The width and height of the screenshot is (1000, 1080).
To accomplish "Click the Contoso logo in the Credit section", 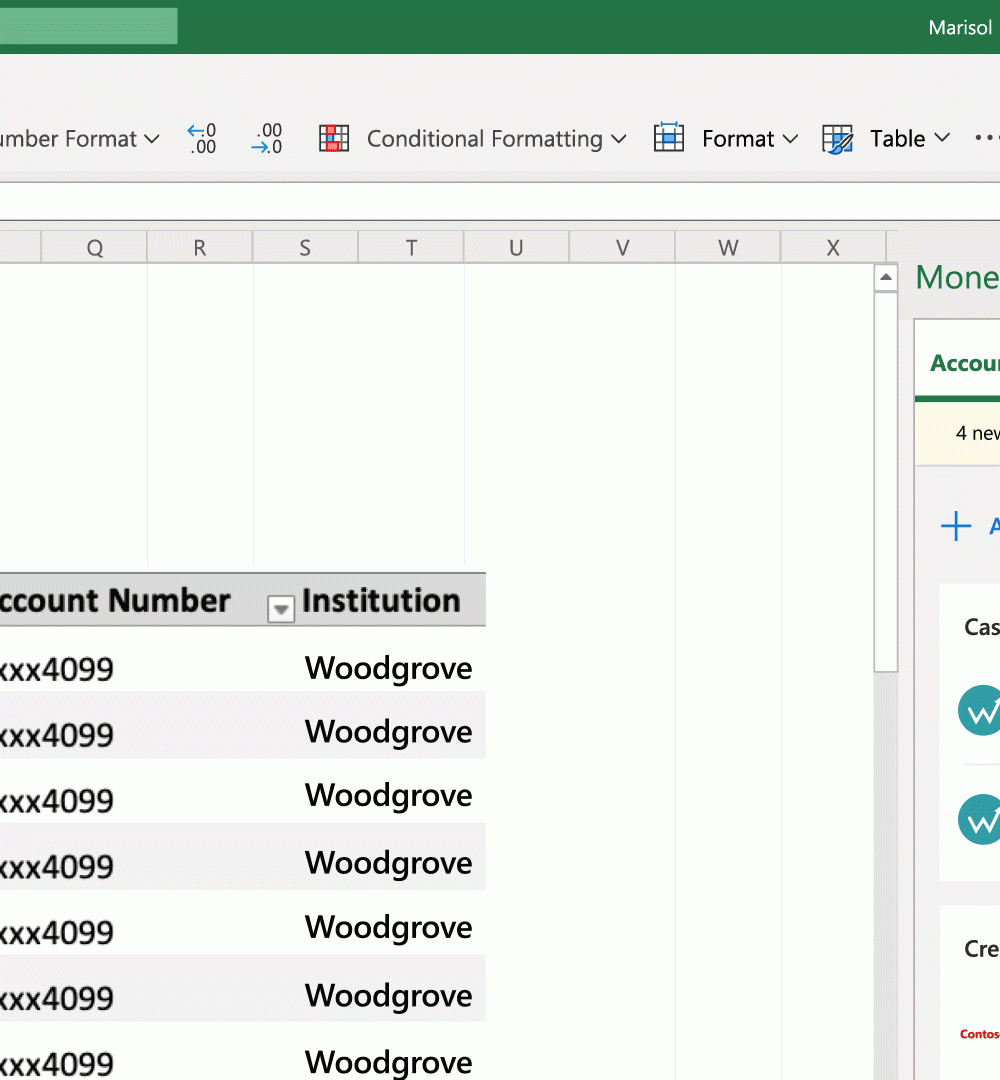I will (979, 1034).
